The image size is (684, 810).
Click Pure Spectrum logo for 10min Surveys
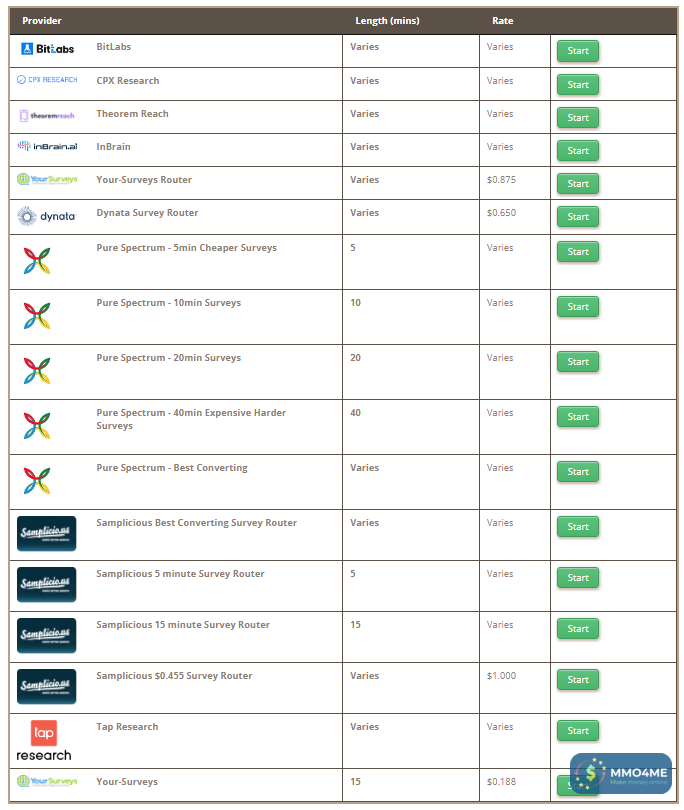[37, 316]
